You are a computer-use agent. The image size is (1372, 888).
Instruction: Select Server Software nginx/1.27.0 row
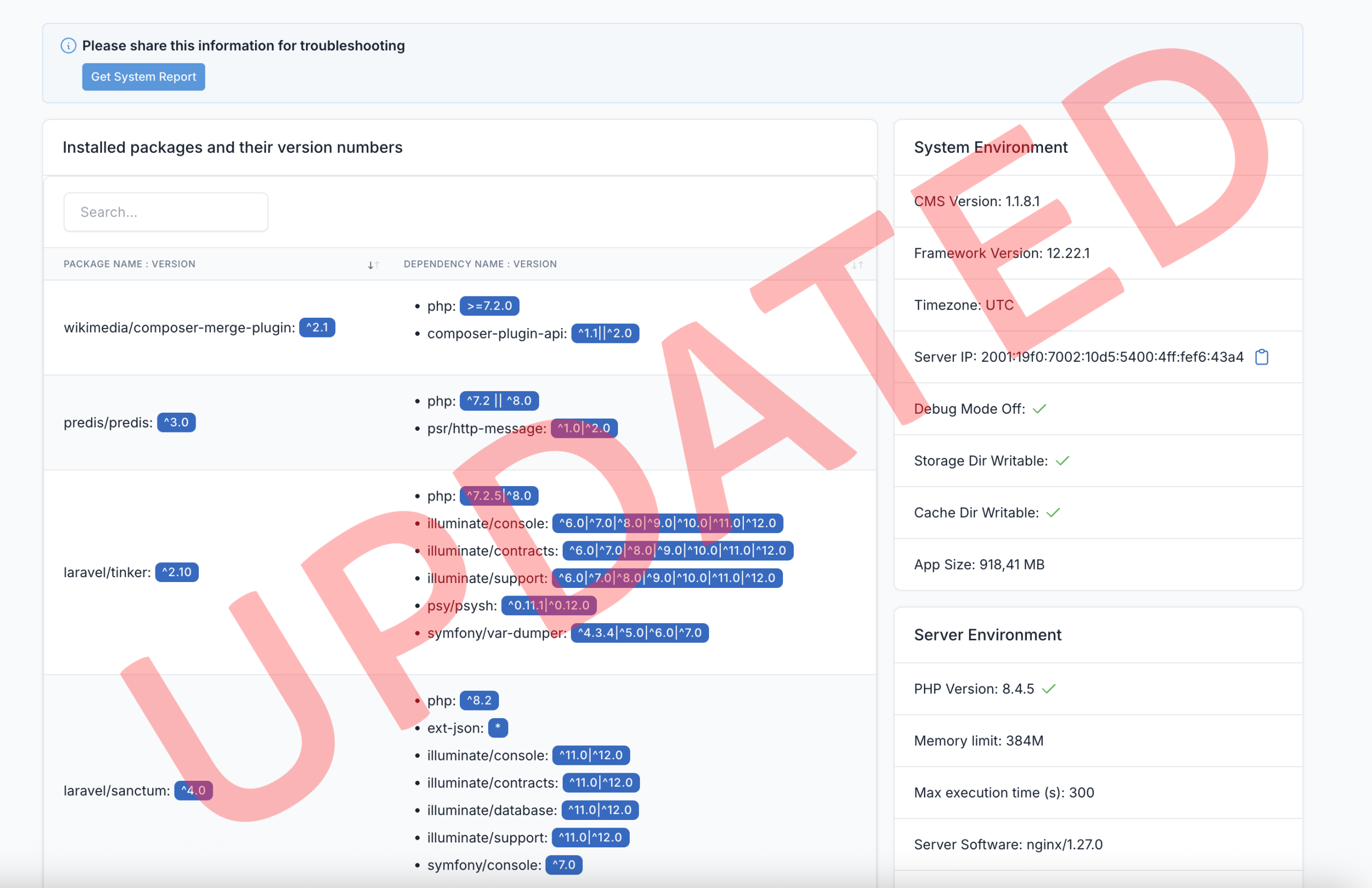(x=1098, y=845)
